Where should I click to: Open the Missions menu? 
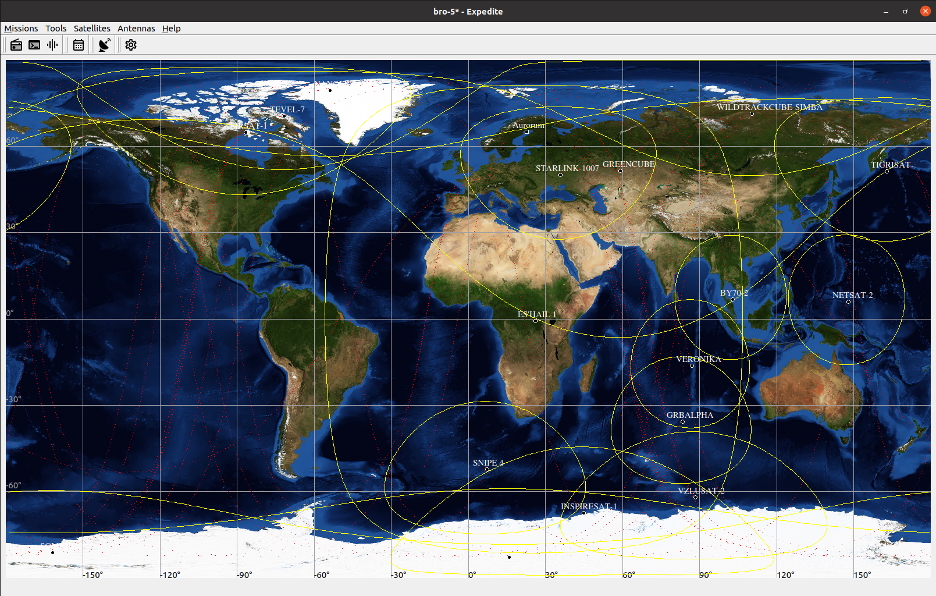(x=21, y=28)
